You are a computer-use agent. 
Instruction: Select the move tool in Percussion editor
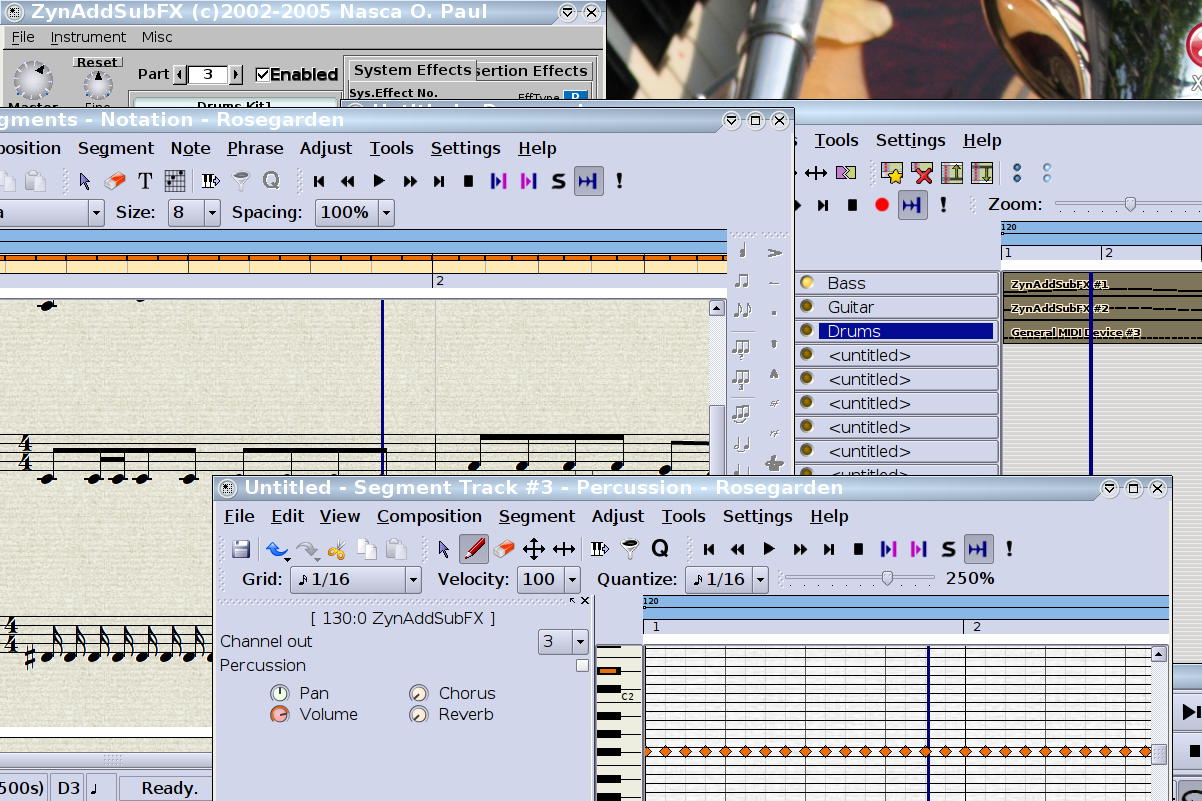tap(534, 549)
